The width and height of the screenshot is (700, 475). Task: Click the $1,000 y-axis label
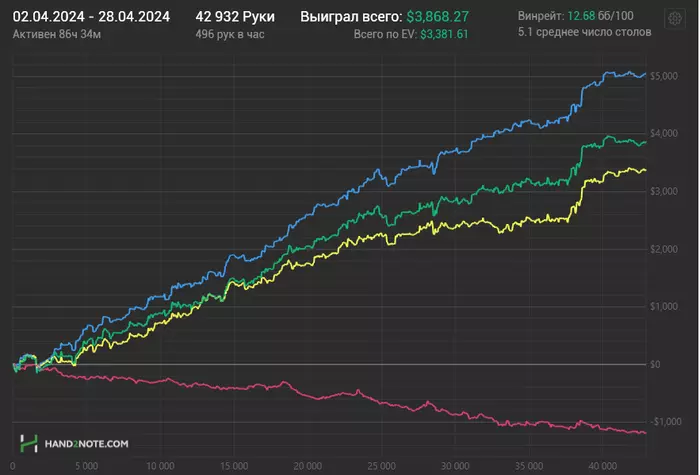(664, 306)
